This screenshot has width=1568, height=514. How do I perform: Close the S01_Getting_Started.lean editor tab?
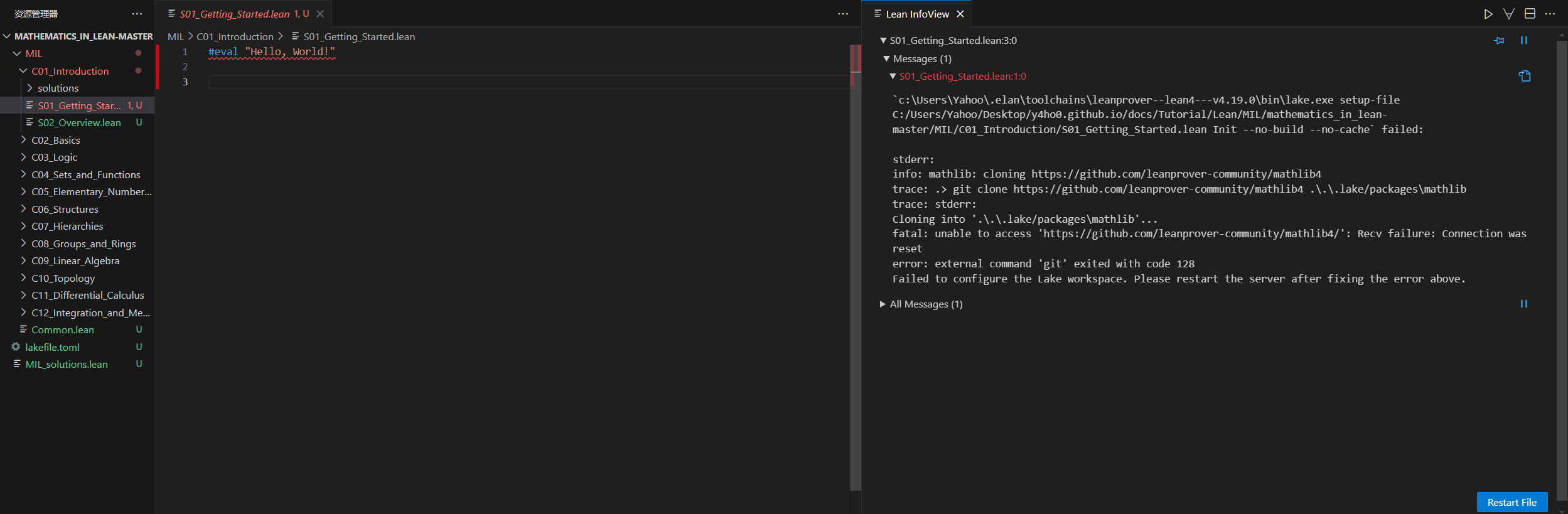click(x=320, y=14)
